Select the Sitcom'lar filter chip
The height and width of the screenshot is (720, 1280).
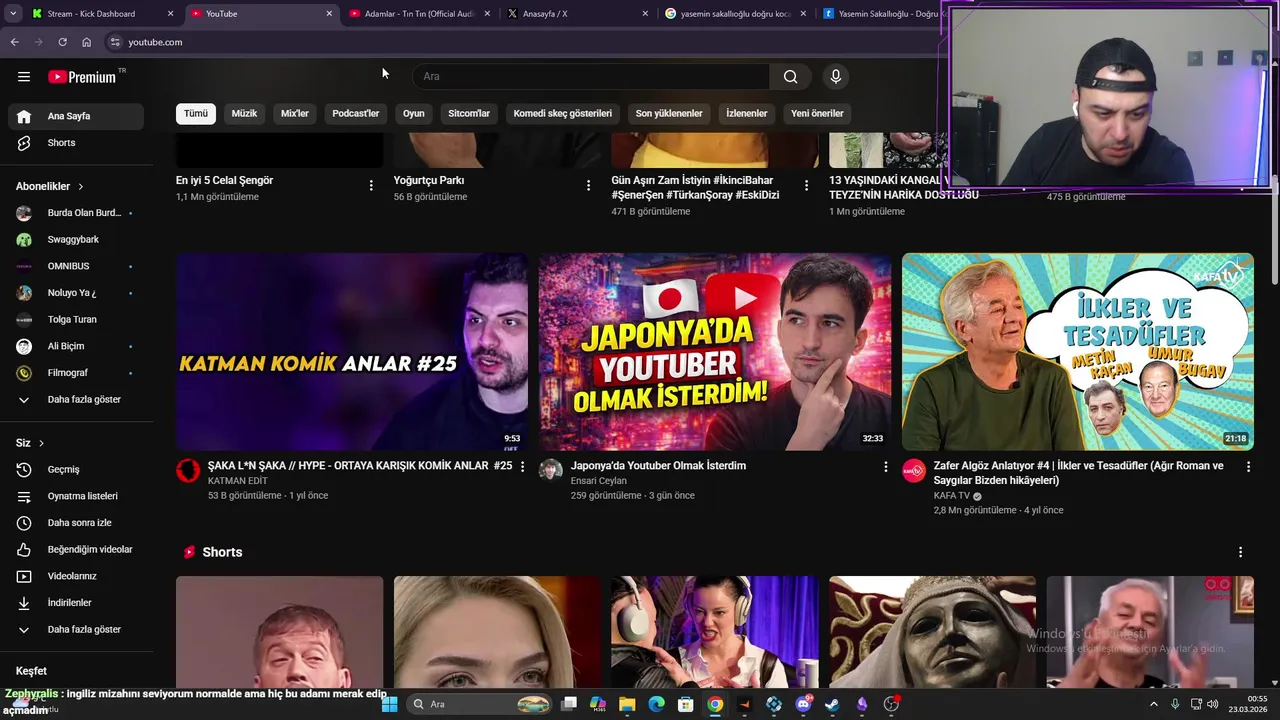tap(469, 113)
